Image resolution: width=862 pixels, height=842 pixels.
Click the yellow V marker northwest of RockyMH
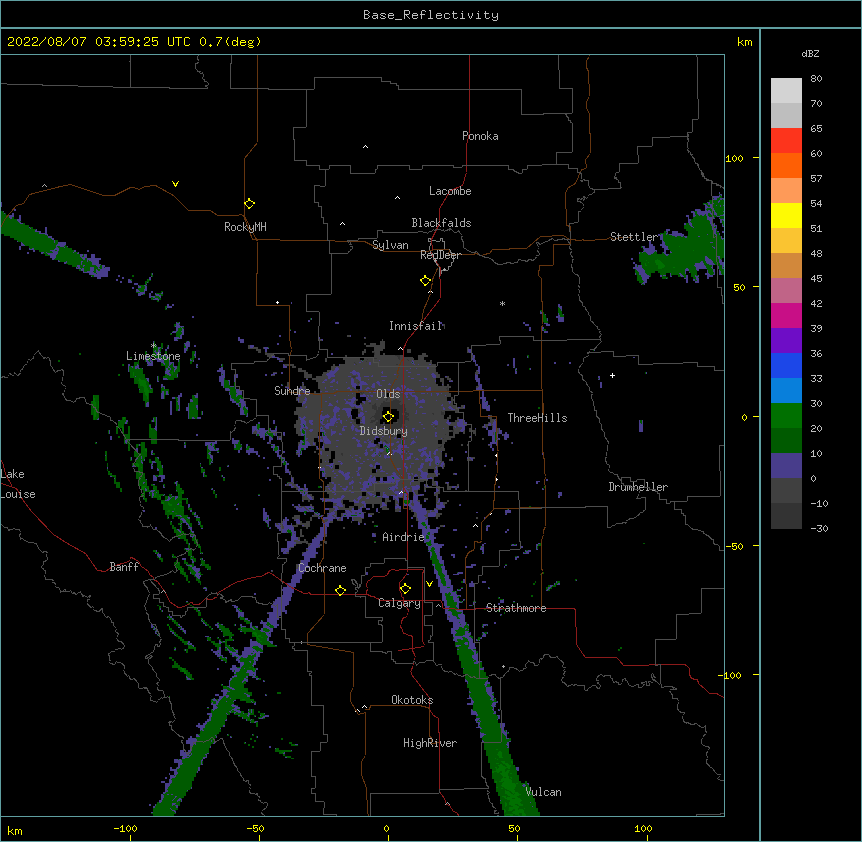(175, 184)
